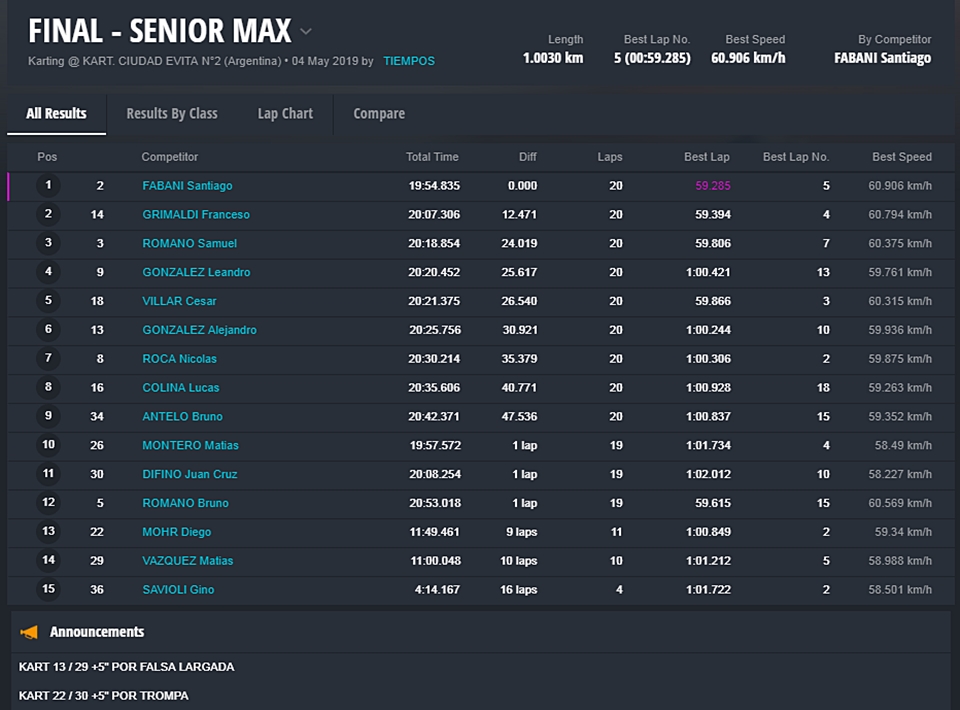Select the All Results tab
Screen dimensions: 960x710
(x=56, y=113)
